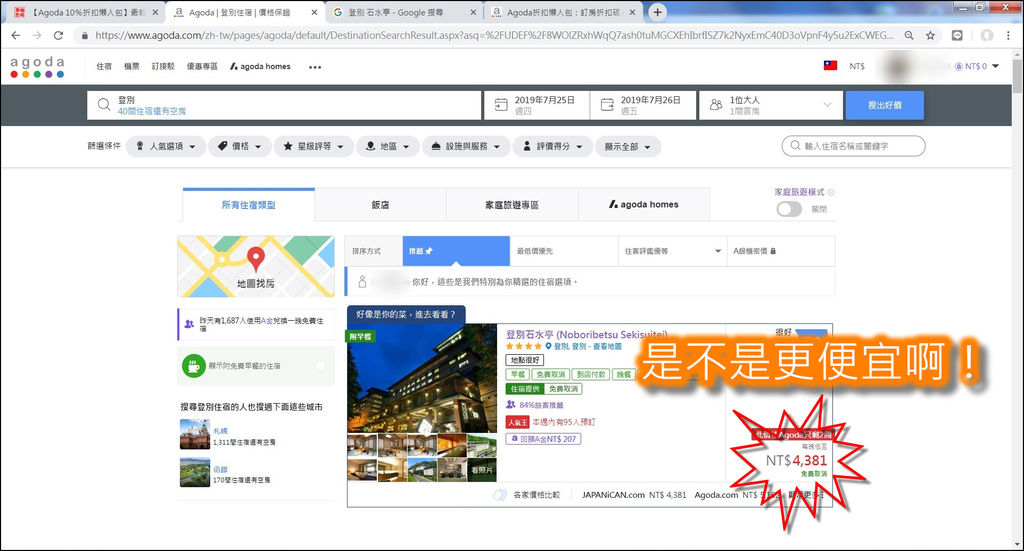
Task: Click Taiwan flag language icon
Action: [x=830, y=65]
